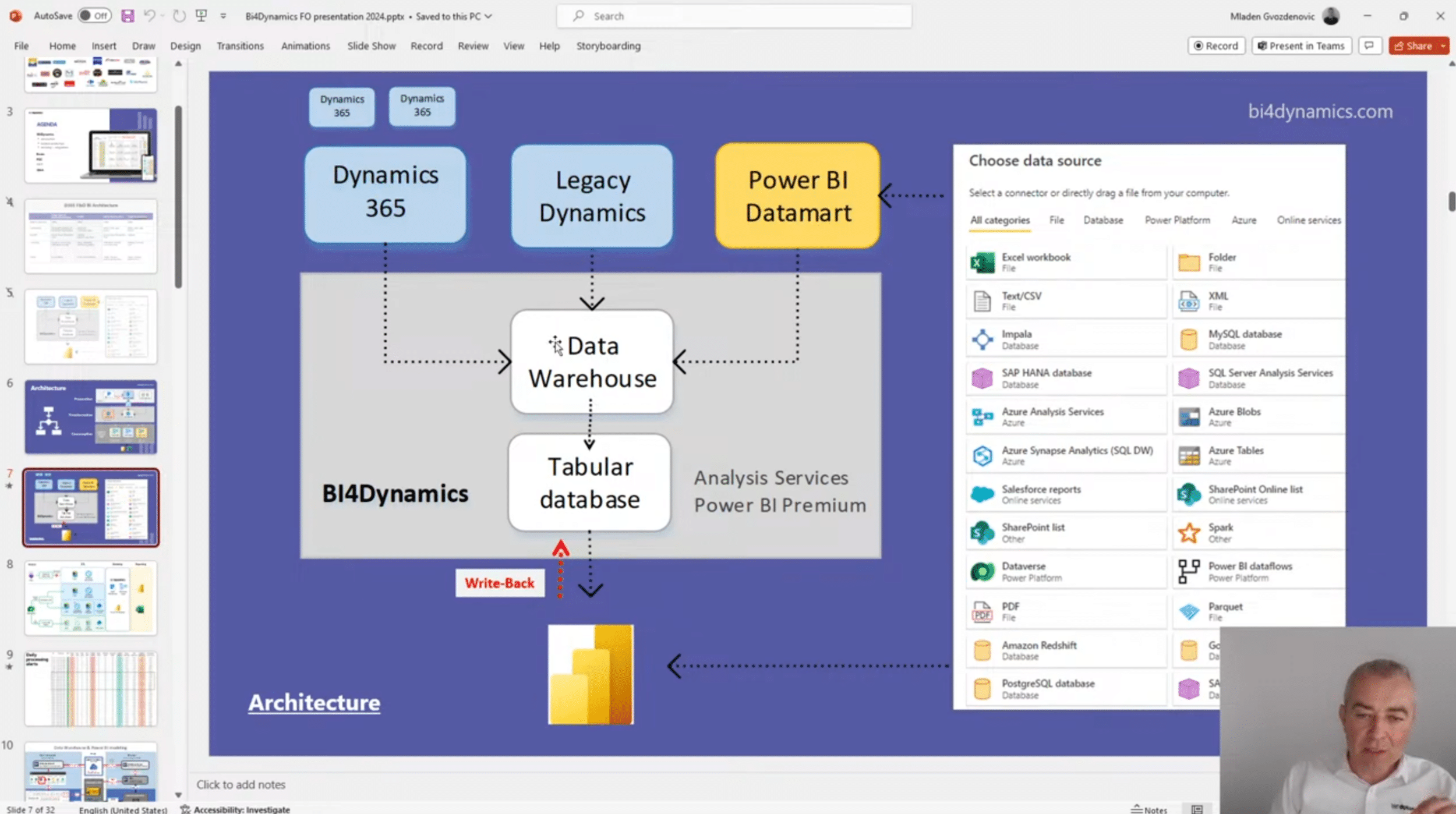Start presentation from beginning icon
This screenshot has width=1456, height=814.
point(202,16)
